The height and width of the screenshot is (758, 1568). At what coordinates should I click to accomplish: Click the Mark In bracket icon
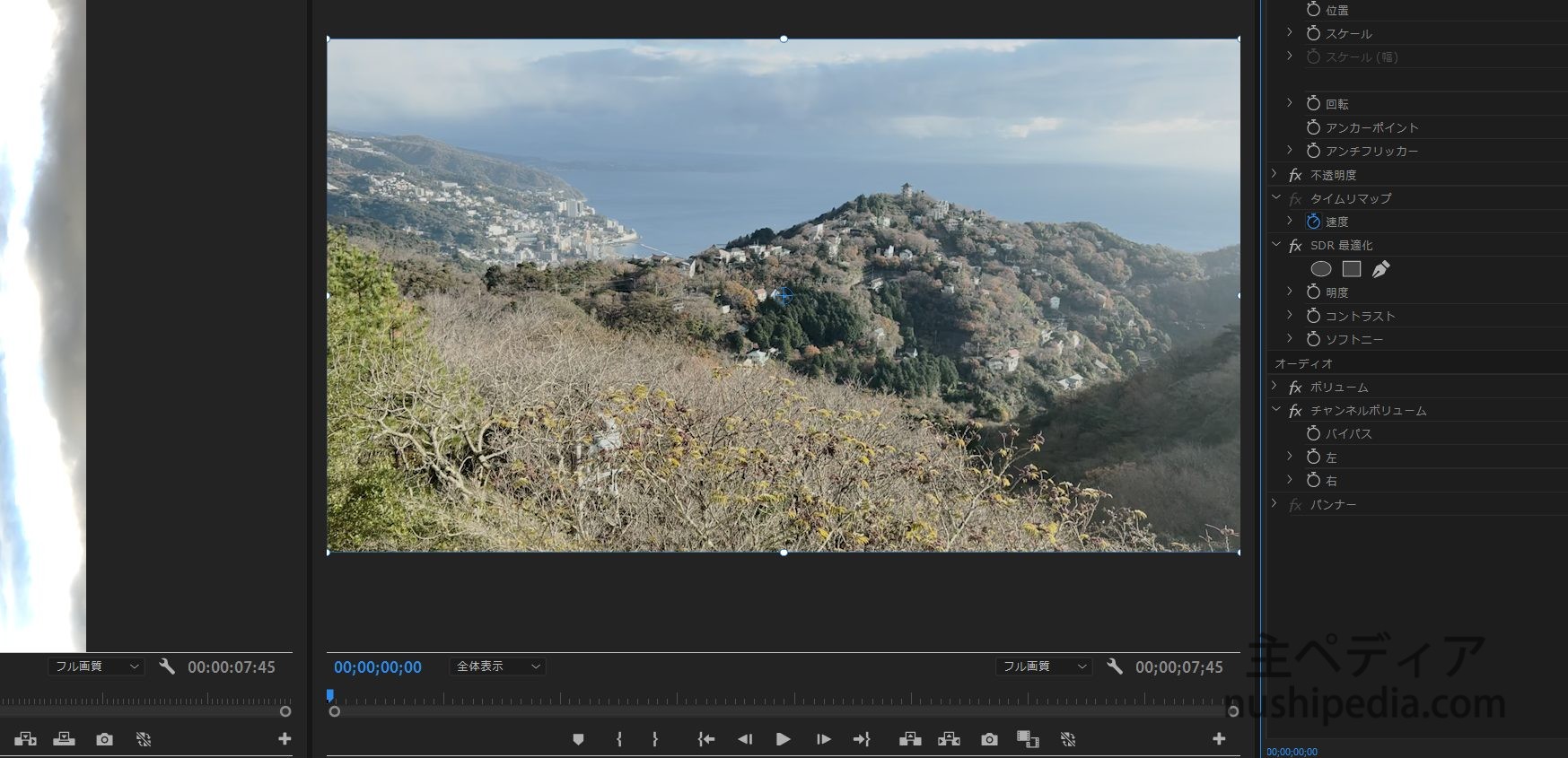click(x=619, y=739)
